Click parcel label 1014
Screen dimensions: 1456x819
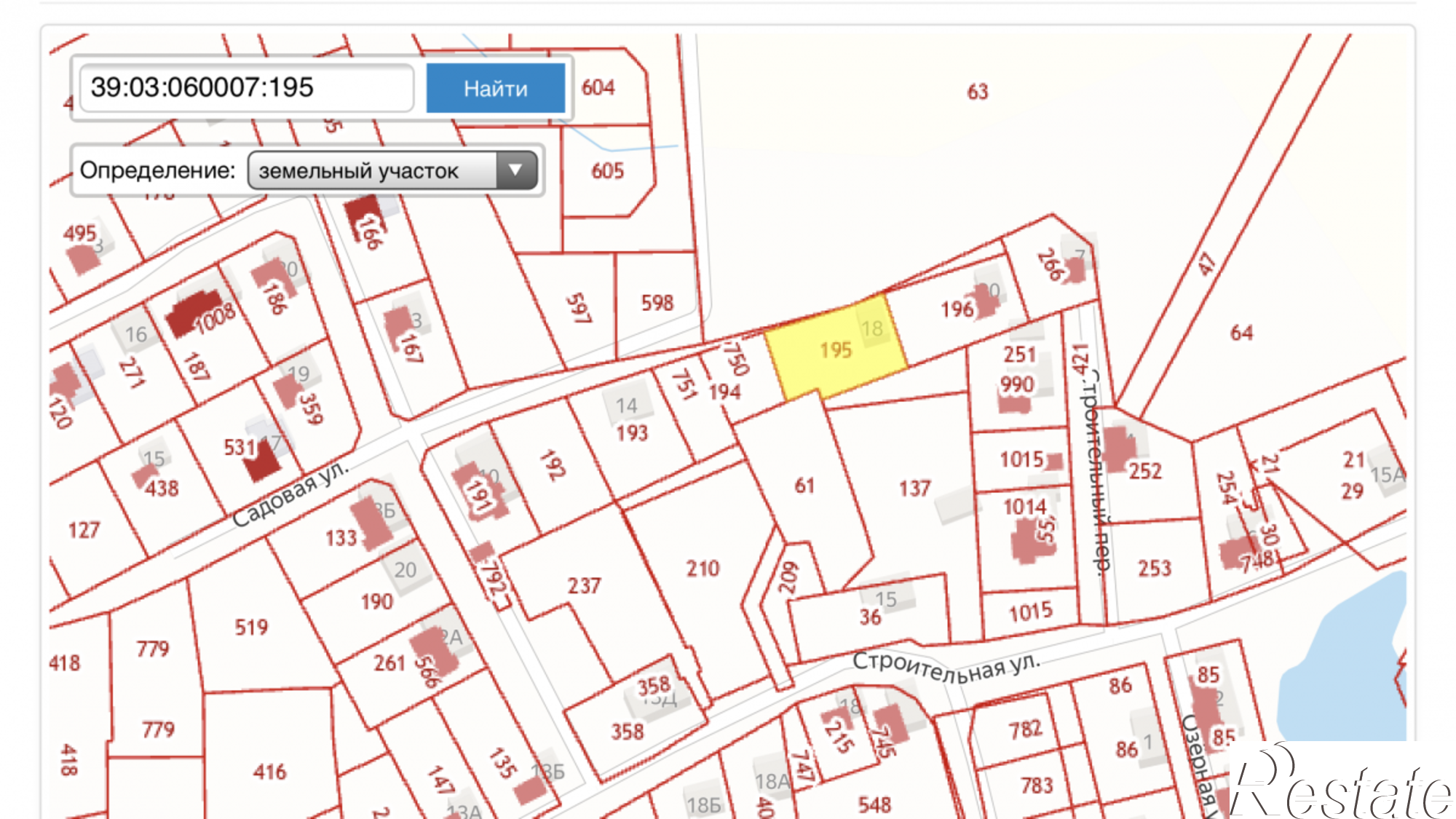click(x=1025, y=507)
